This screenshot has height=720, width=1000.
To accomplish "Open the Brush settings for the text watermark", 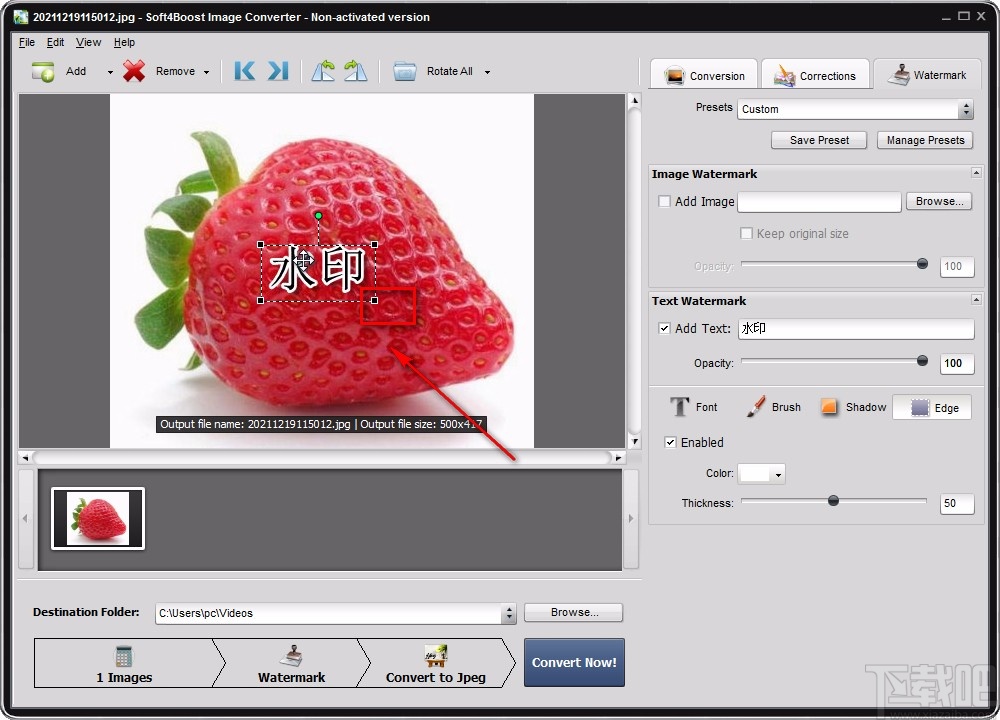I will pos(773,407).
